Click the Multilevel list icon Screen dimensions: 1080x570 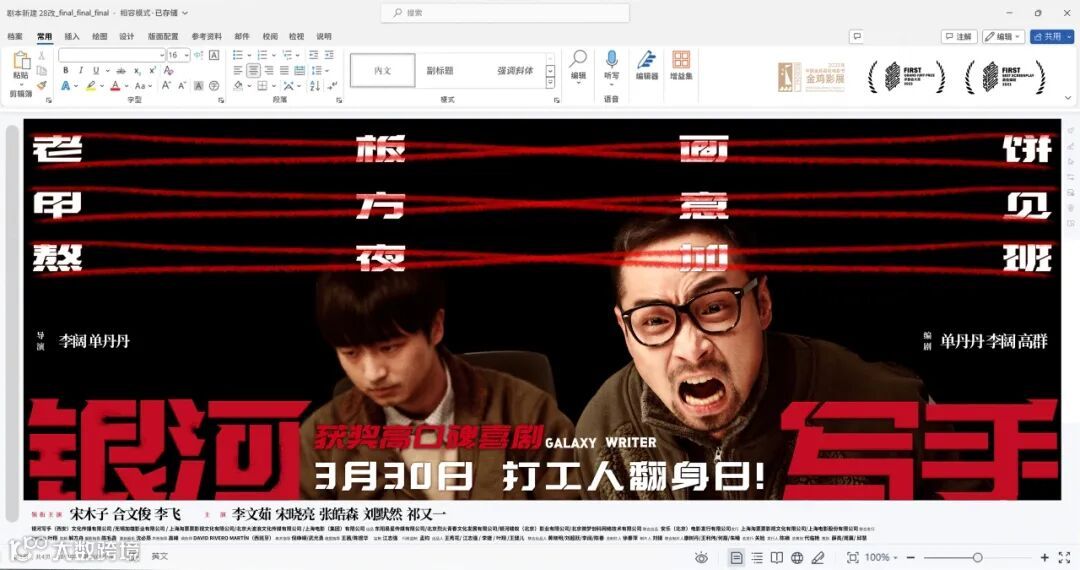point(287,55)
